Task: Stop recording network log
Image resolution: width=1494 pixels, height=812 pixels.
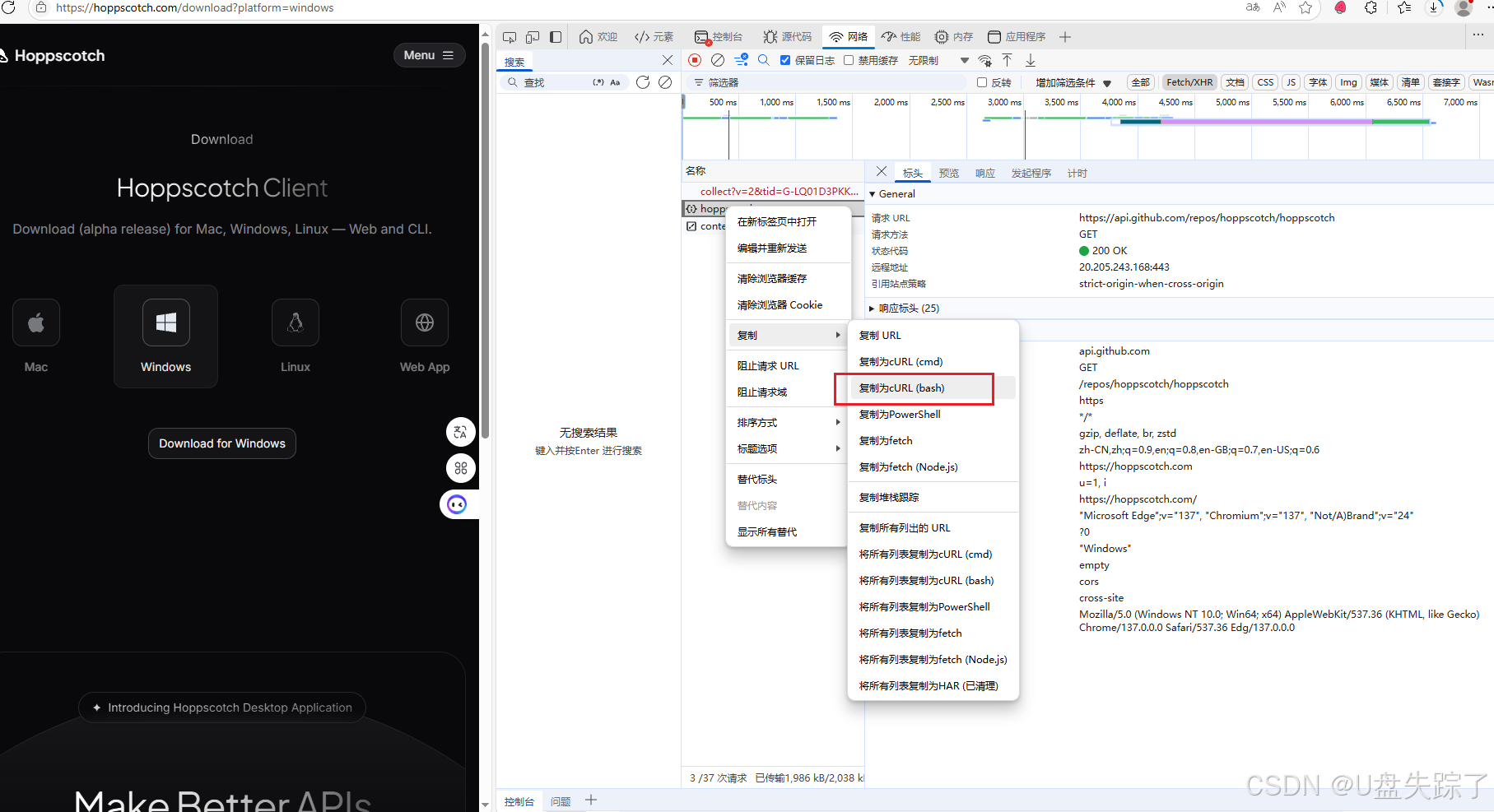Action: (695, 60)
